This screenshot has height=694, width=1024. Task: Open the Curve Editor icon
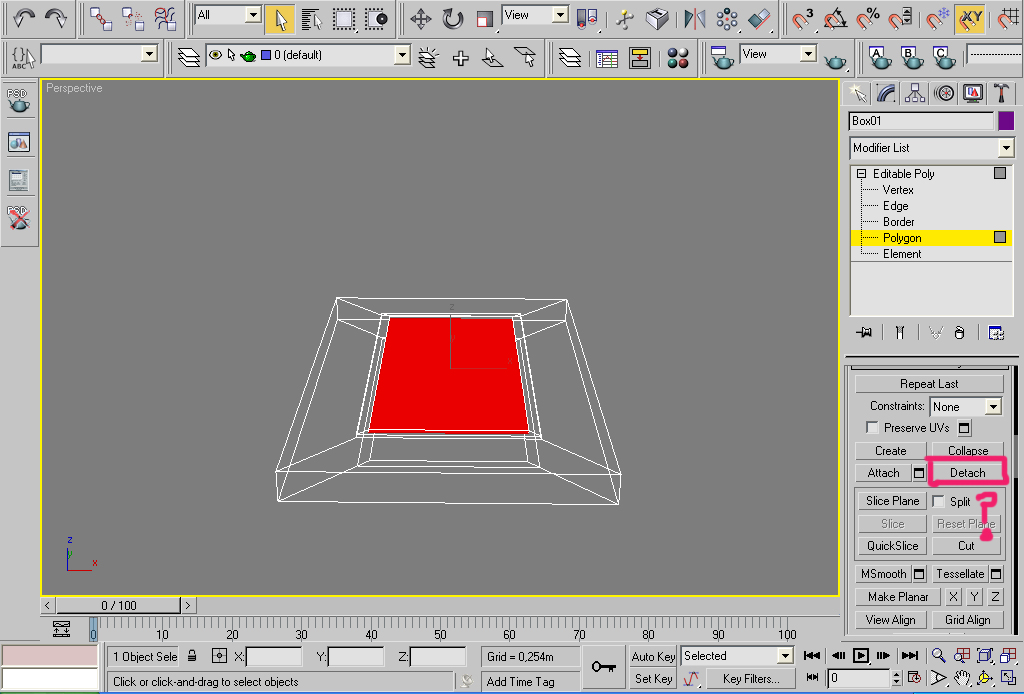click(607, 58)
